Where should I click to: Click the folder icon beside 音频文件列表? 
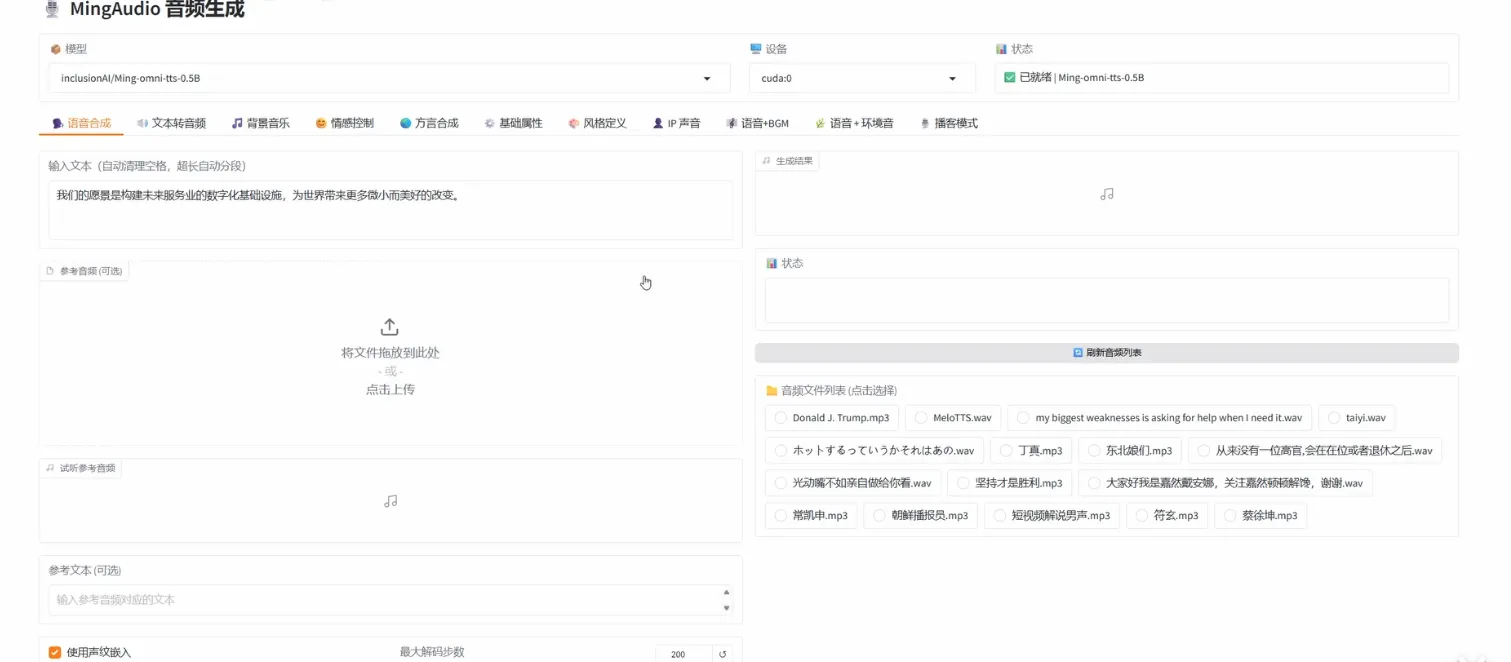(772, 390)
